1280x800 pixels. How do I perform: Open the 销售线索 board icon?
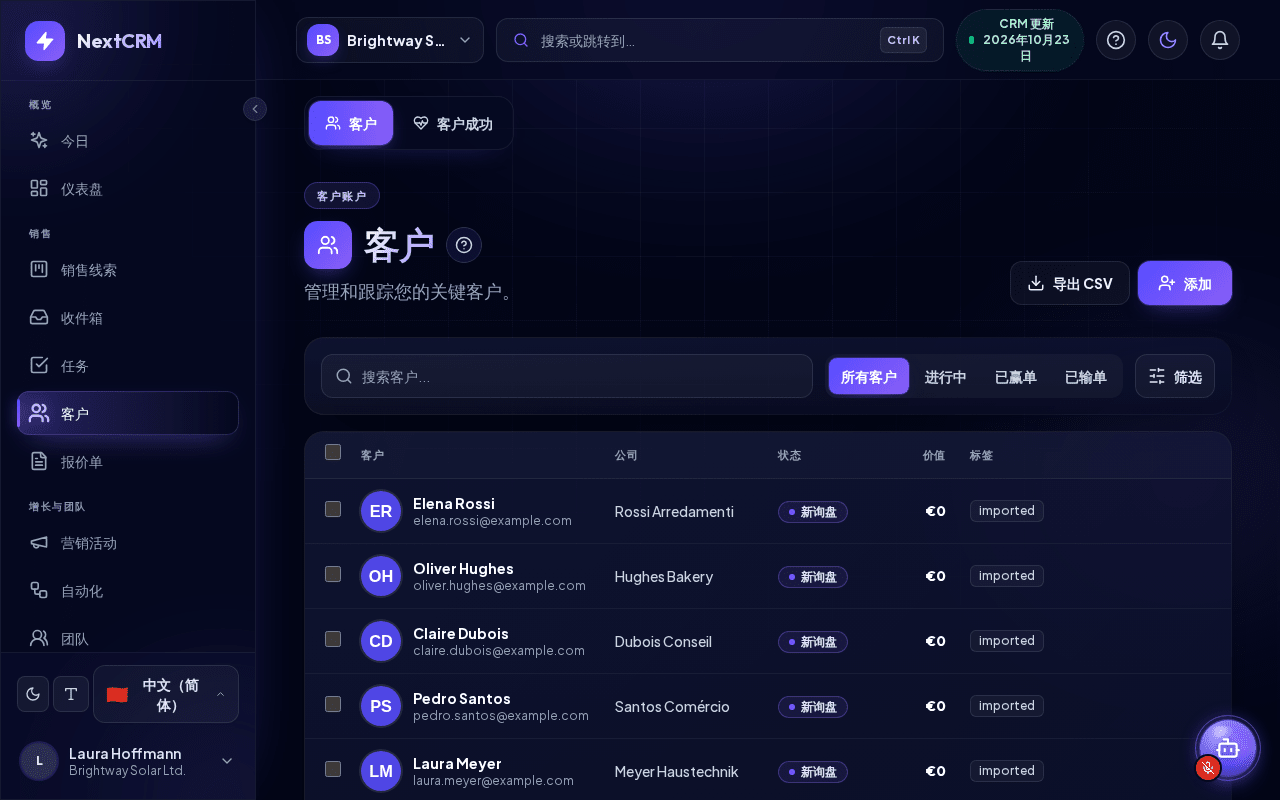pos(39,269)
